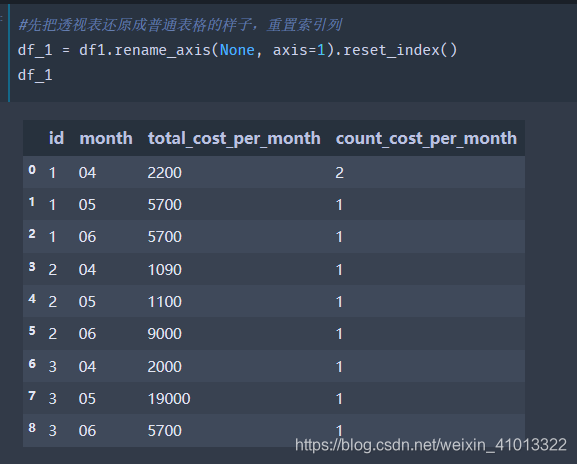Click the reset_index() call in code

[x=400, y=50]
